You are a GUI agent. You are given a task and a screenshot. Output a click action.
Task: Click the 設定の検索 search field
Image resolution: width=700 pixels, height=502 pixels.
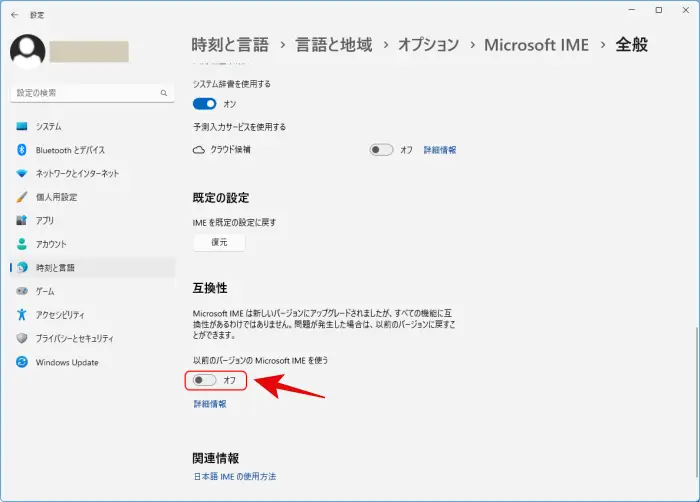pyautogui.click(x=92, y=93)
